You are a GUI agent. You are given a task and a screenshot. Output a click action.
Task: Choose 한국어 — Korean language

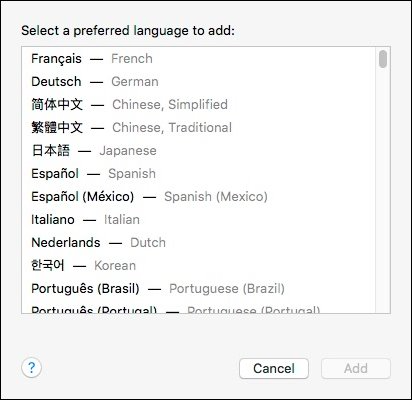click(x=199, y=266)
